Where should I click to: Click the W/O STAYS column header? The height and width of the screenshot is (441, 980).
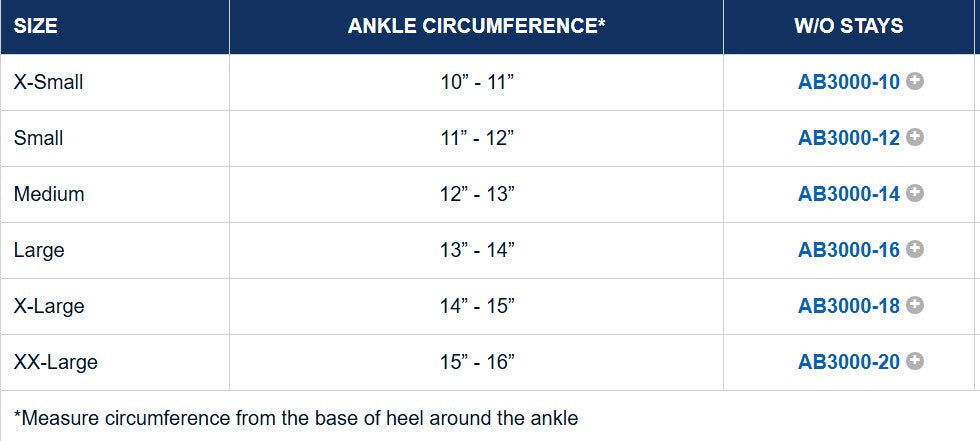pos(848,27)
